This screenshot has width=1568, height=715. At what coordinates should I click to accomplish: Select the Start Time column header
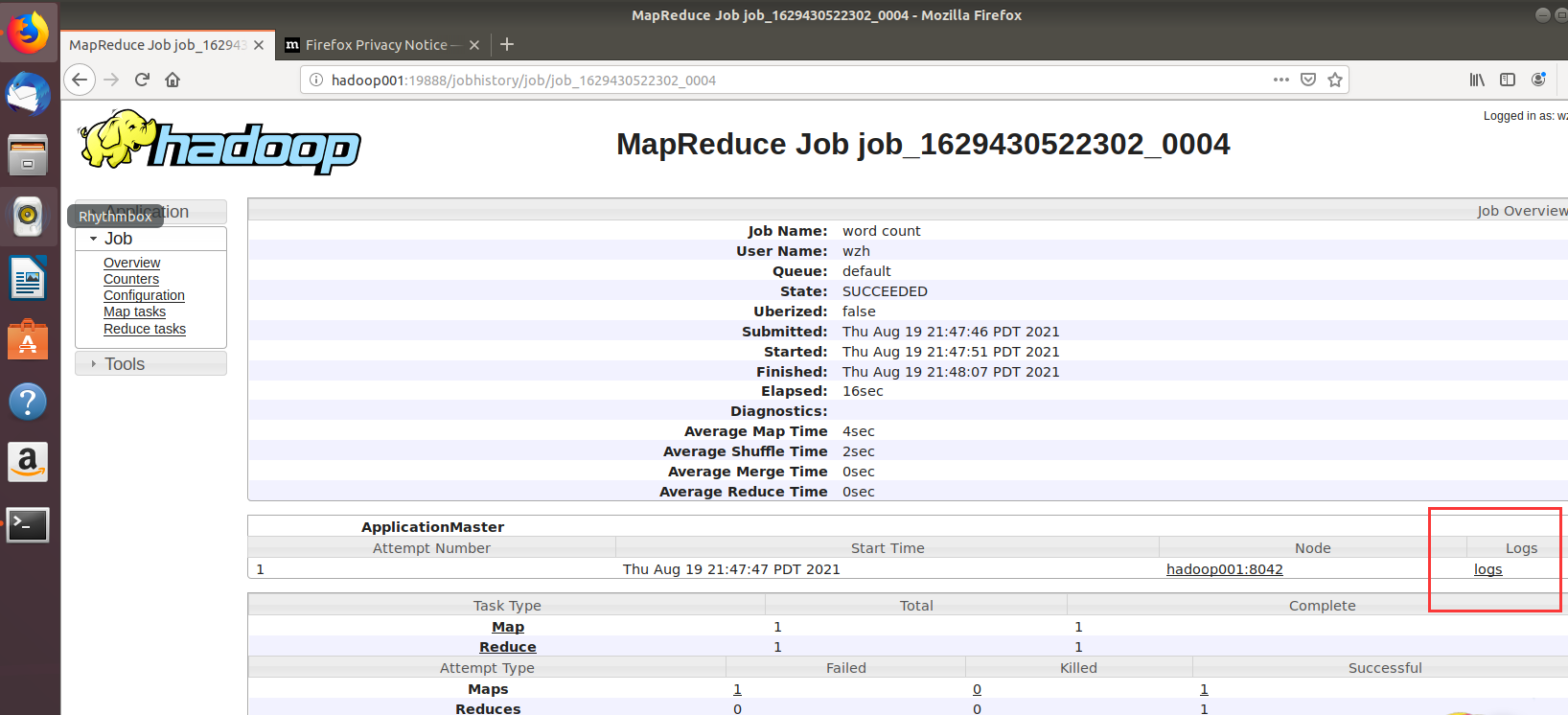[x=888, y=548]
